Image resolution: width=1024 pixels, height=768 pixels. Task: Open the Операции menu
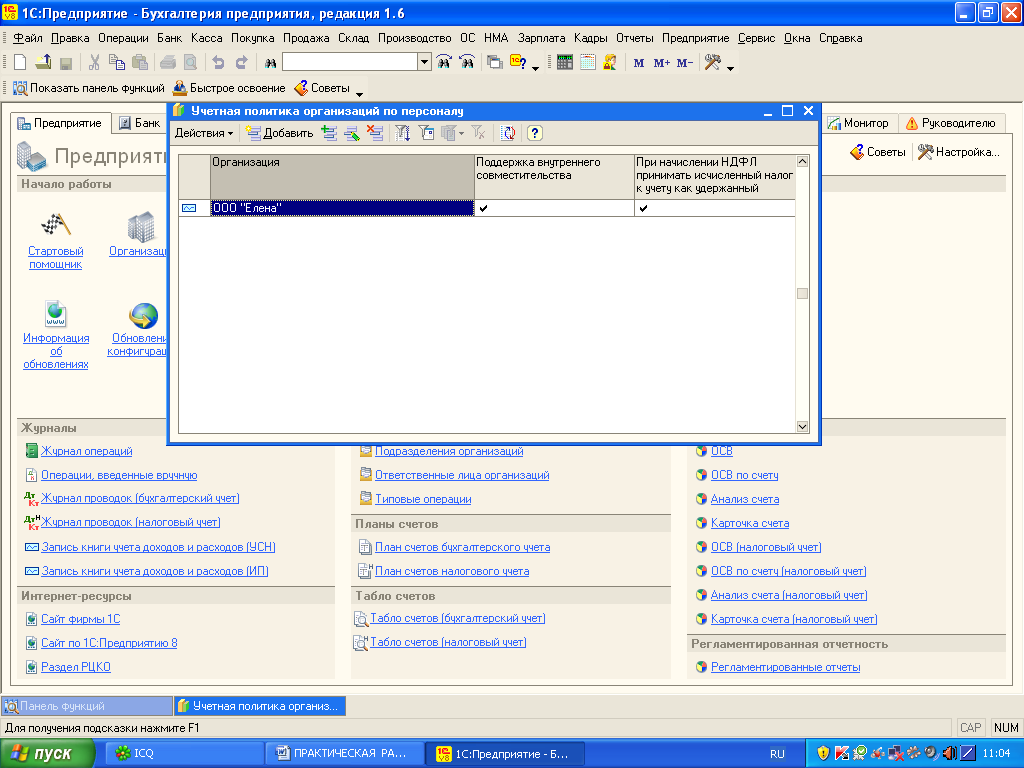123,38
